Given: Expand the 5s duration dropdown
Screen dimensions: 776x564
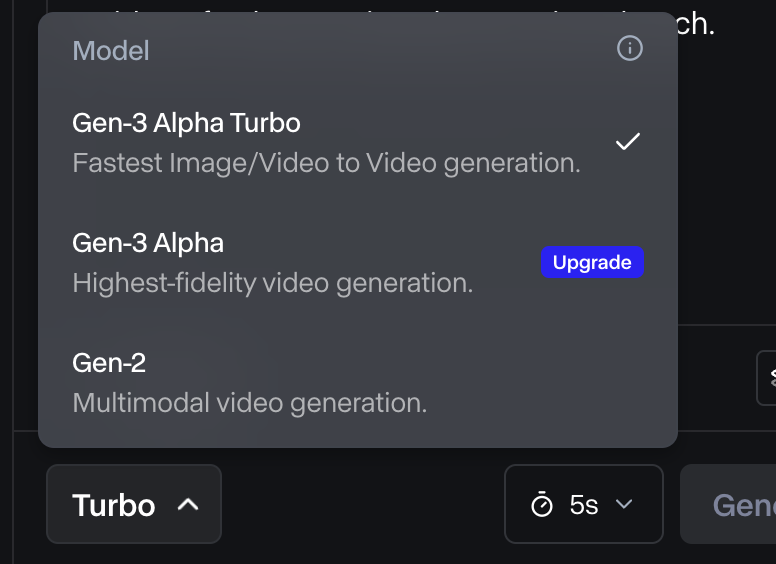Looking at the screenshot, I should (x=583, y=504).
